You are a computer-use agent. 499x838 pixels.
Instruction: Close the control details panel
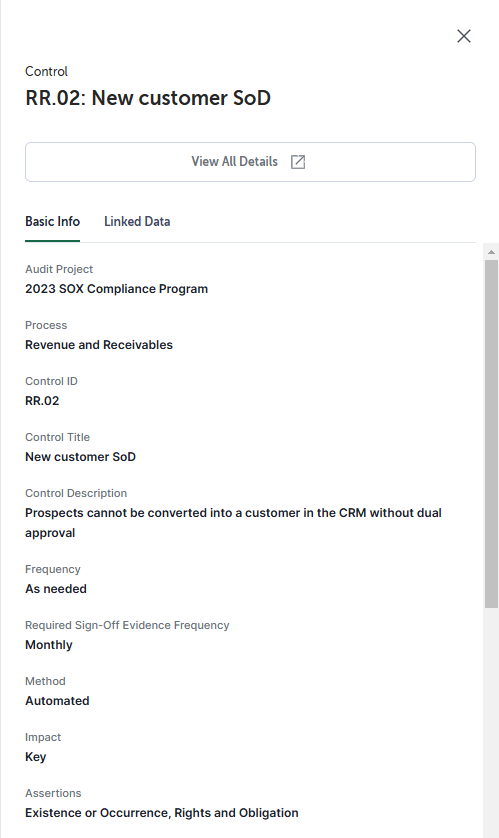(464, 36)
